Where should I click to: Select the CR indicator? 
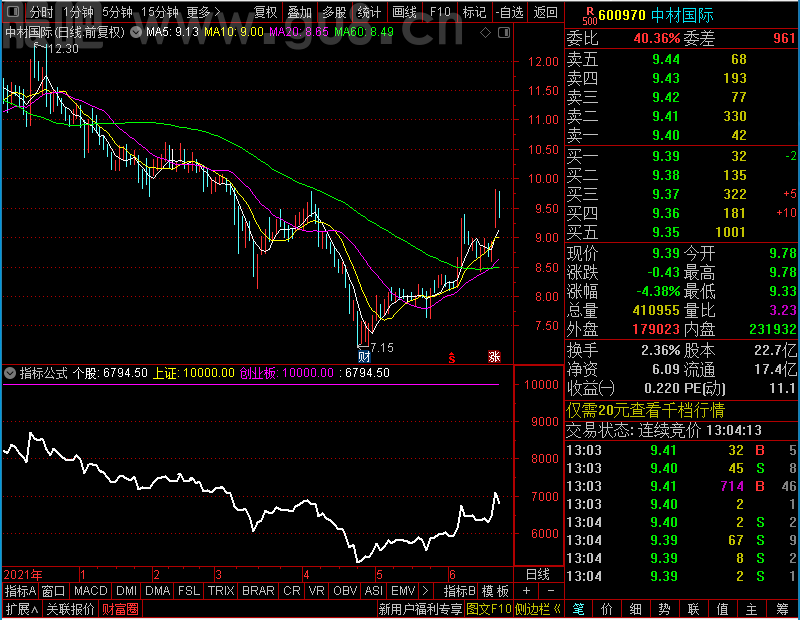point(291,591)
